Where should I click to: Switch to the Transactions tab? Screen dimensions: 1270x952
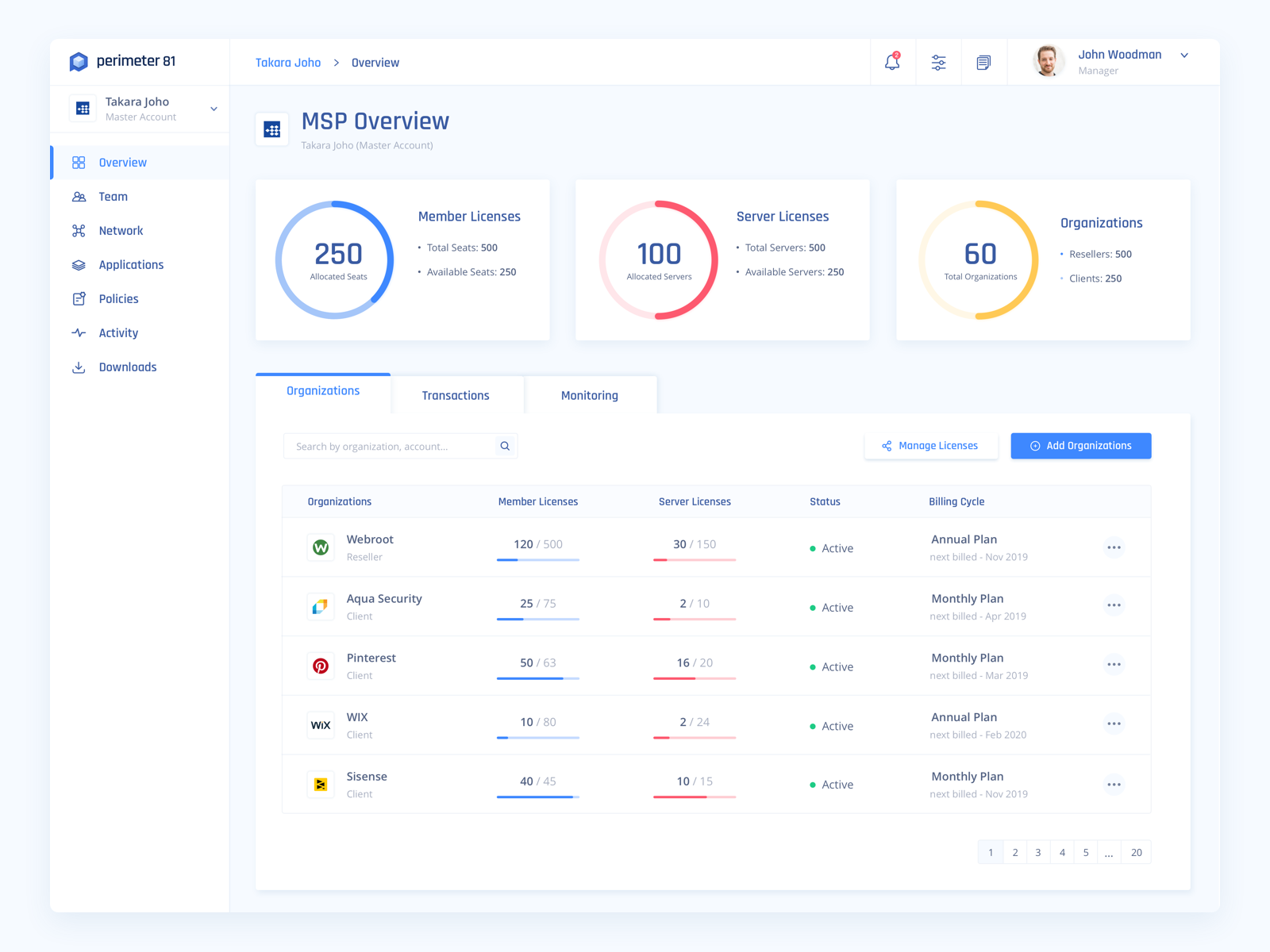(456, 394)
